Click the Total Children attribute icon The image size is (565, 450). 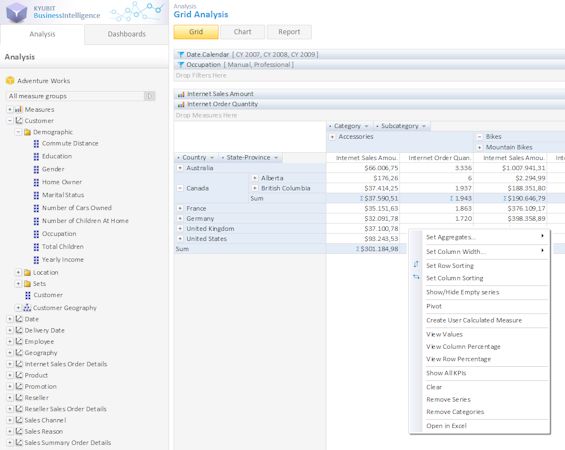36,247
